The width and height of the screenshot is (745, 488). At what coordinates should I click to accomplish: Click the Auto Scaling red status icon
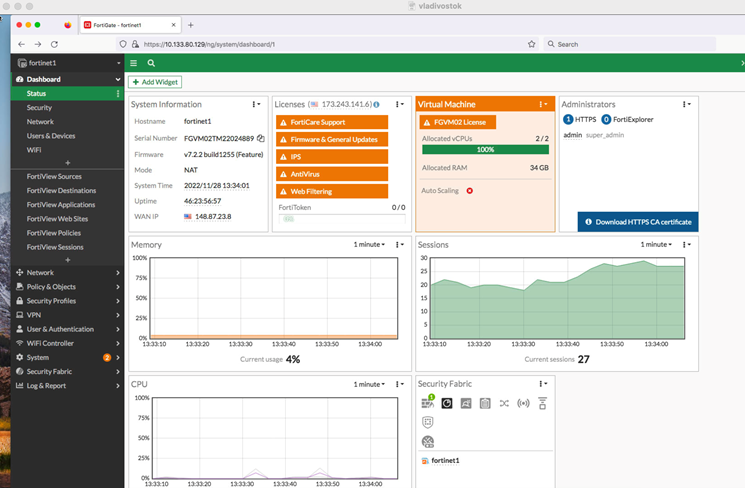(x=469, y=191)
